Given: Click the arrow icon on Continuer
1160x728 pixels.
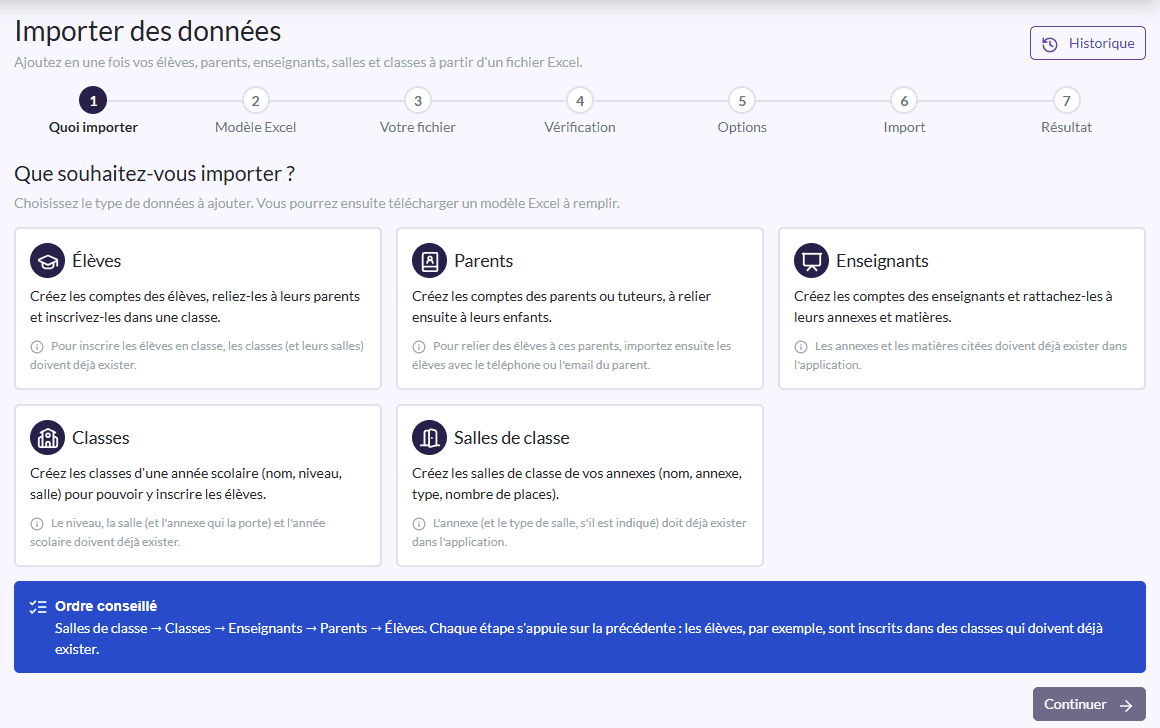Looking at the screenshot, I should pos(1126,705).
